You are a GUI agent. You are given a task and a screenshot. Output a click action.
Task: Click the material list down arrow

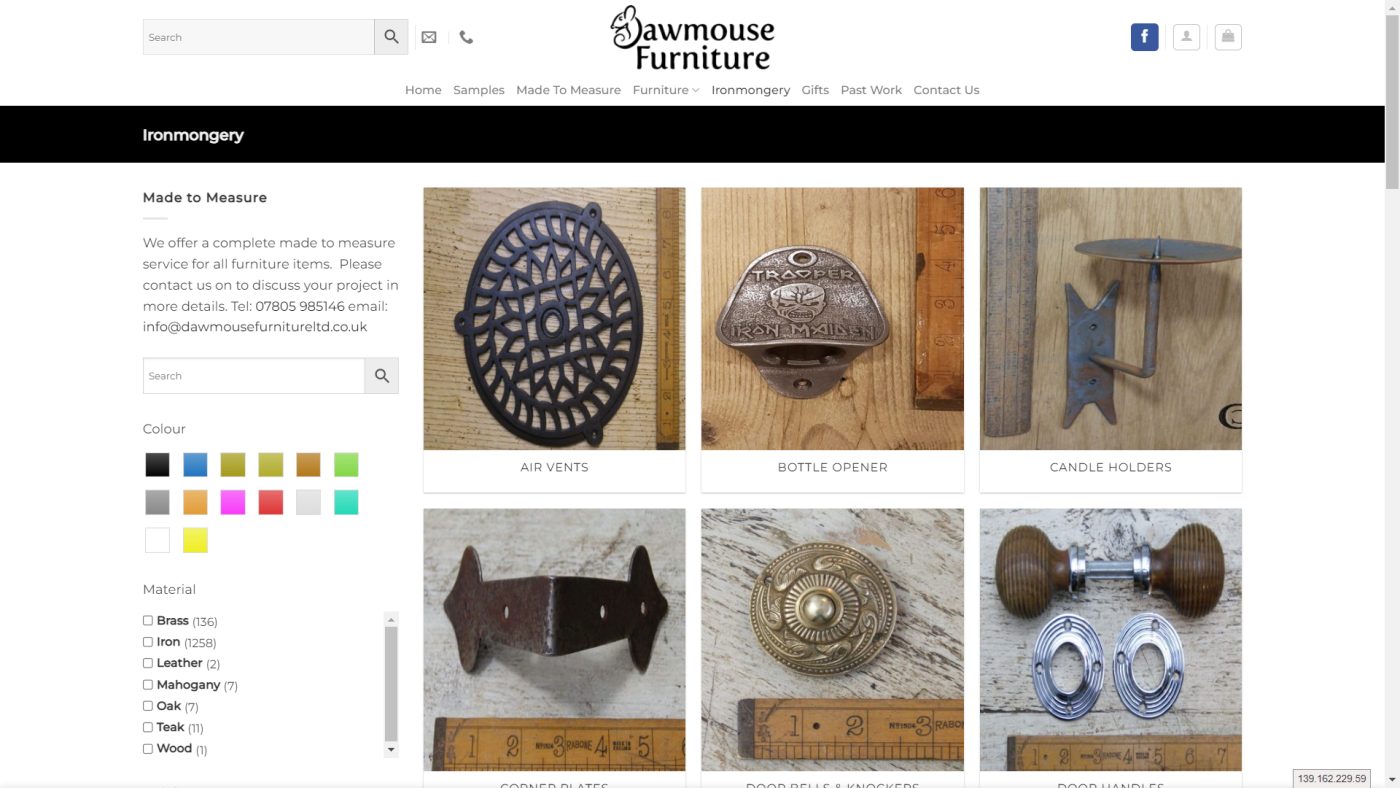(391, 749)
